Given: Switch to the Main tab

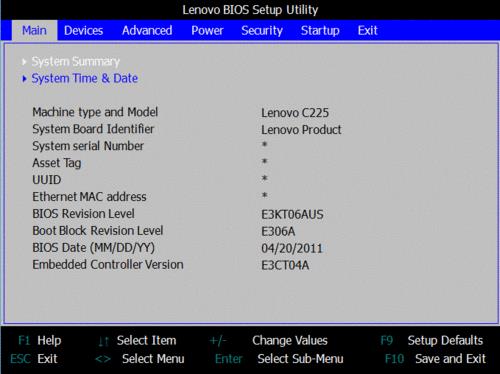Looking at the screenshot, I should [34, 30].
